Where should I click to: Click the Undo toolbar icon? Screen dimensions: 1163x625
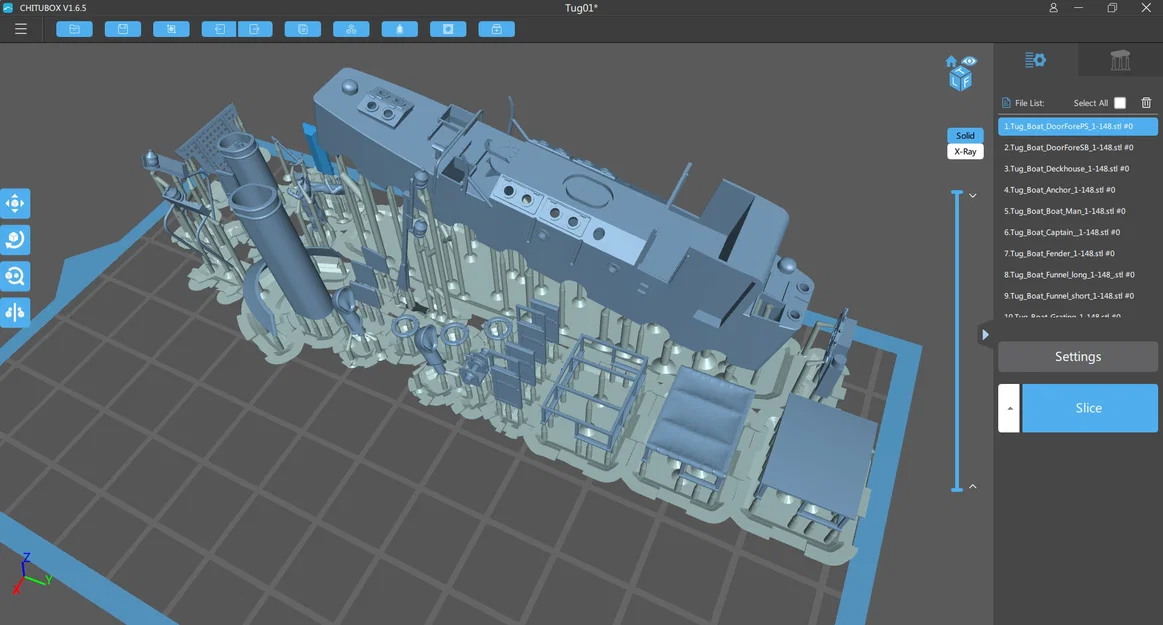(220, 29)
